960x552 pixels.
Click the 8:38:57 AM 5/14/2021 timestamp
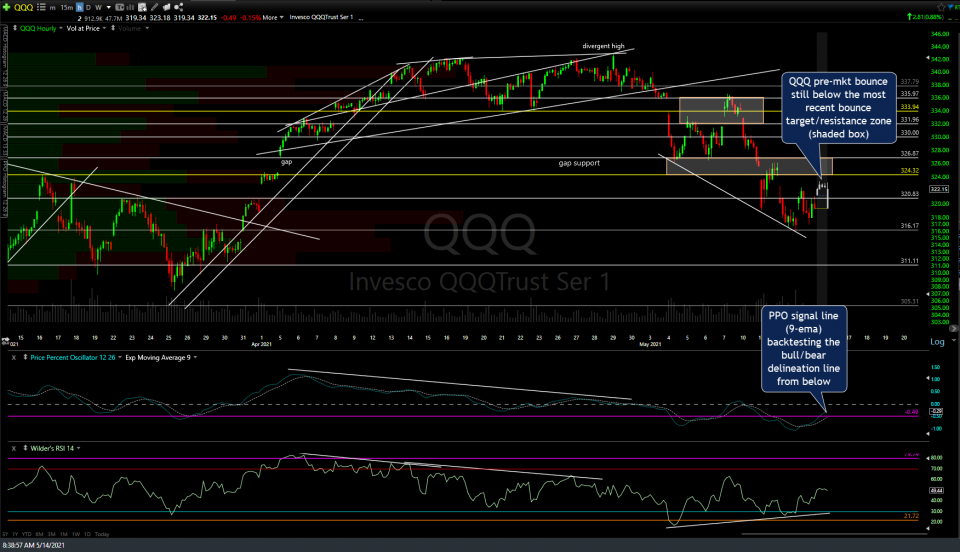coord(34,545)
